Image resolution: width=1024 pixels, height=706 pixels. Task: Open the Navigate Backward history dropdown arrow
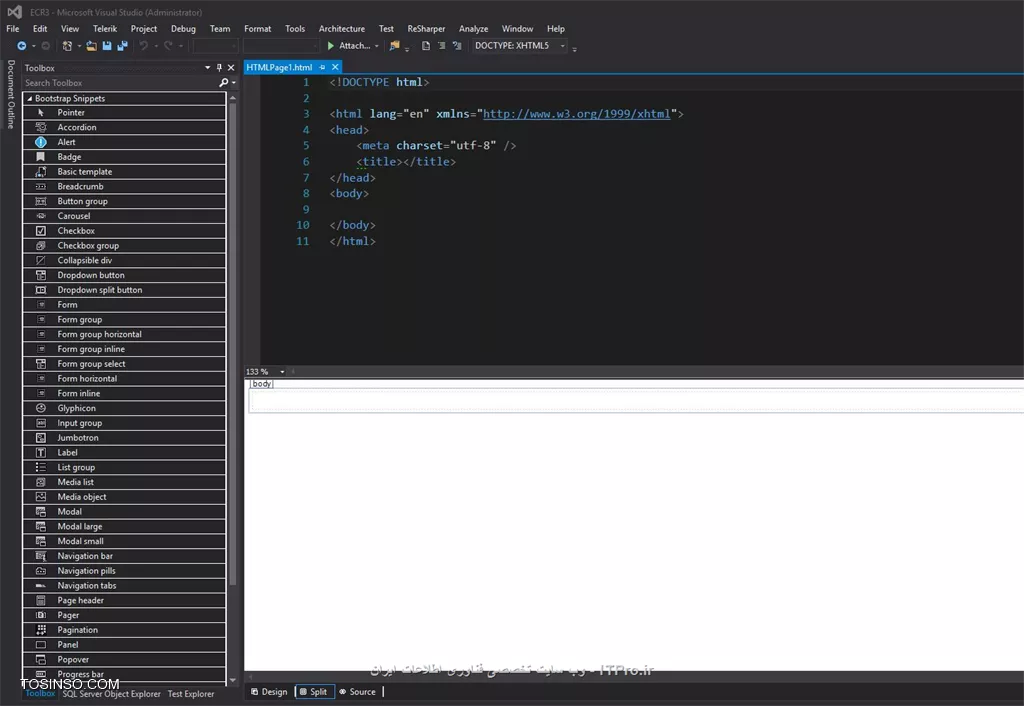pyautogui.click(x=33, y=46)
